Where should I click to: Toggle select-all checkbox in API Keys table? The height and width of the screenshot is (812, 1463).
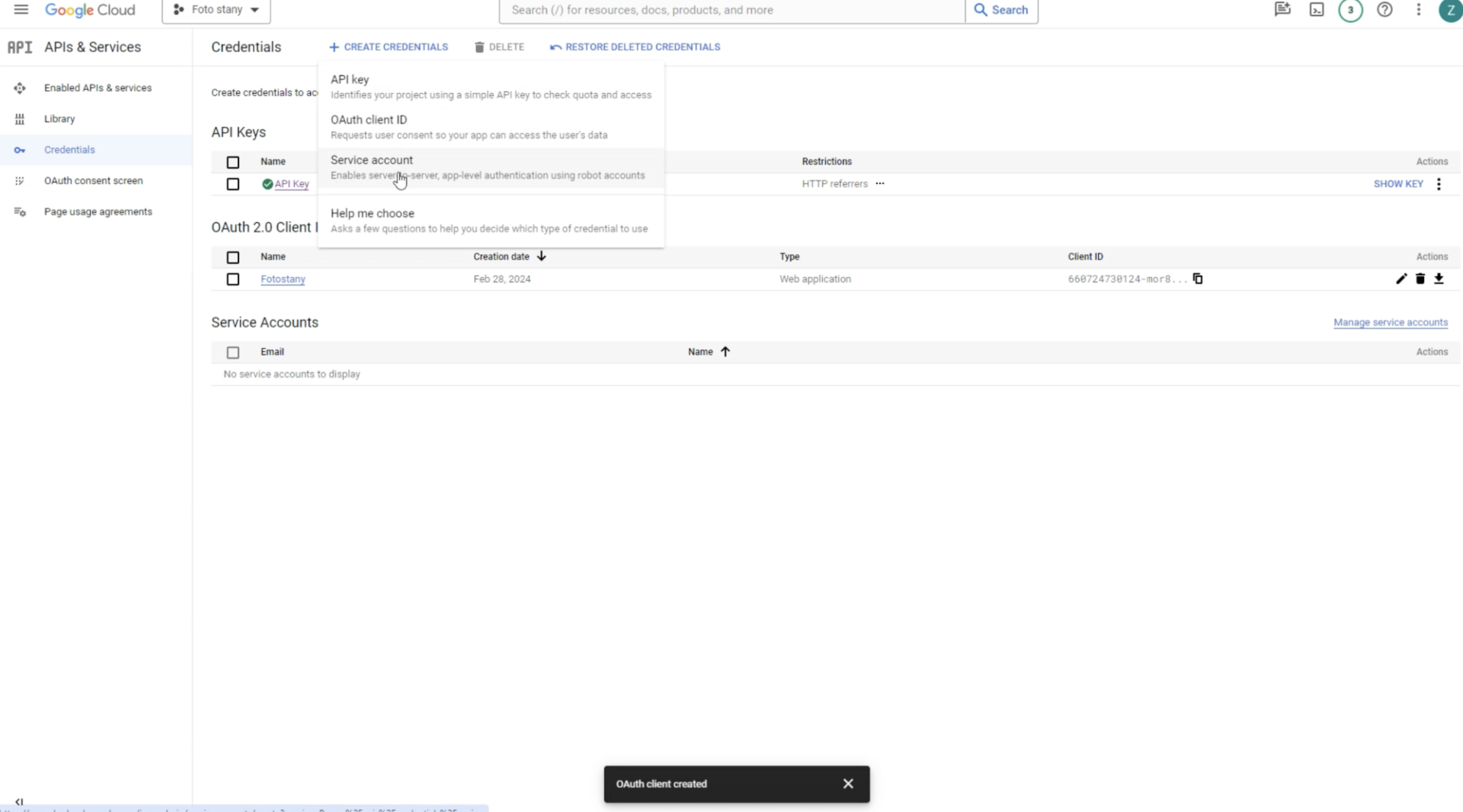coord(233,162)
